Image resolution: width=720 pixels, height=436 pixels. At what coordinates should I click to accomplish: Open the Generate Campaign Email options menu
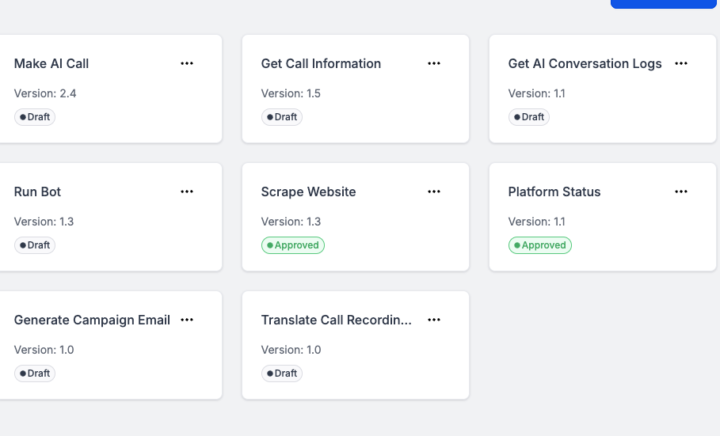point(187,320)
